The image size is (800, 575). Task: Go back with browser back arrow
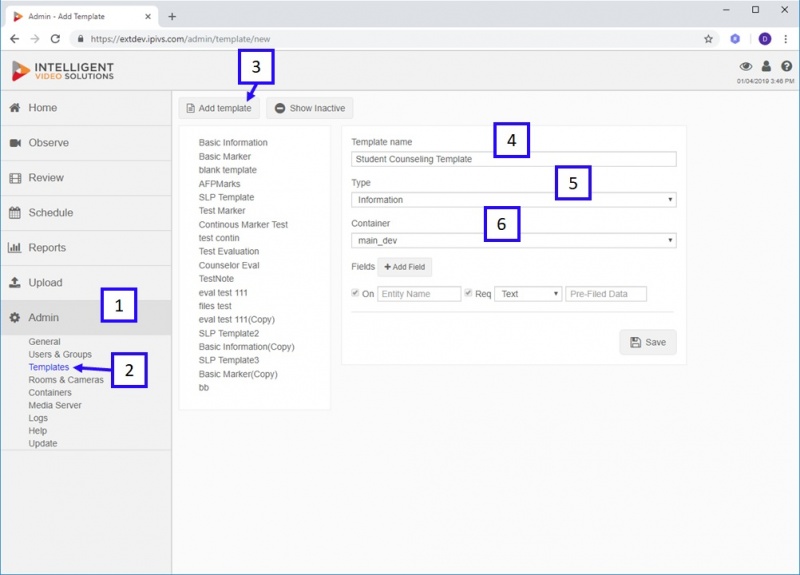click(x=14, y=39)
